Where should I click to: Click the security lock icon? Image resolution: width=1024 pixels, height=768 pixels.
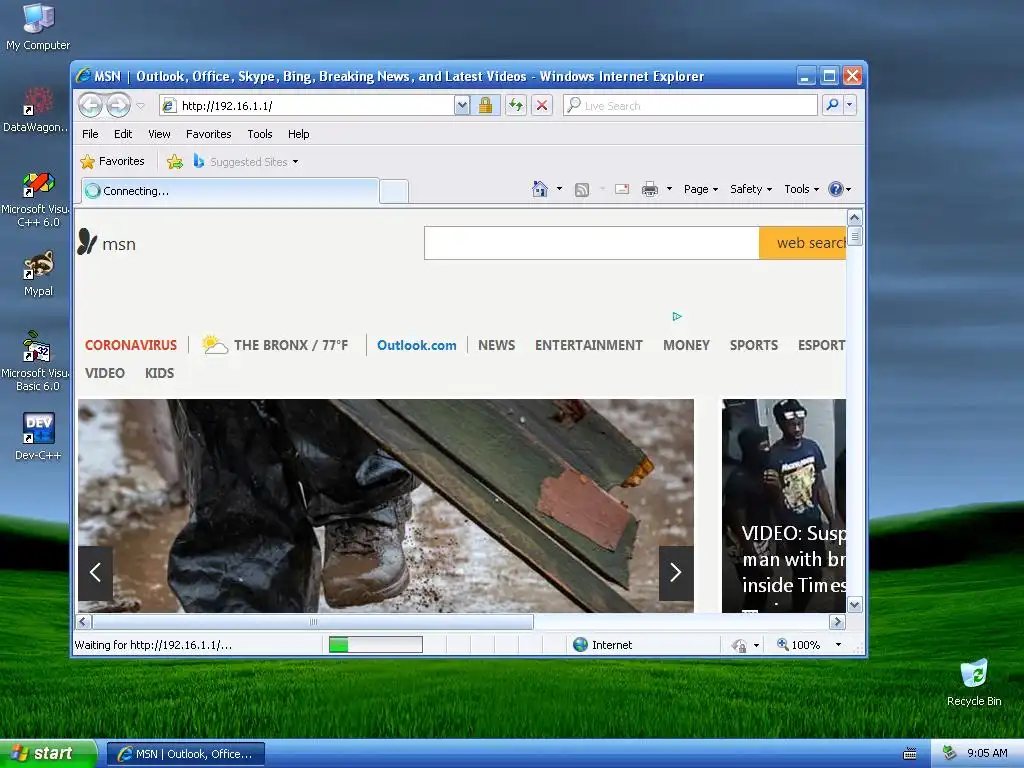coord(485,105)
